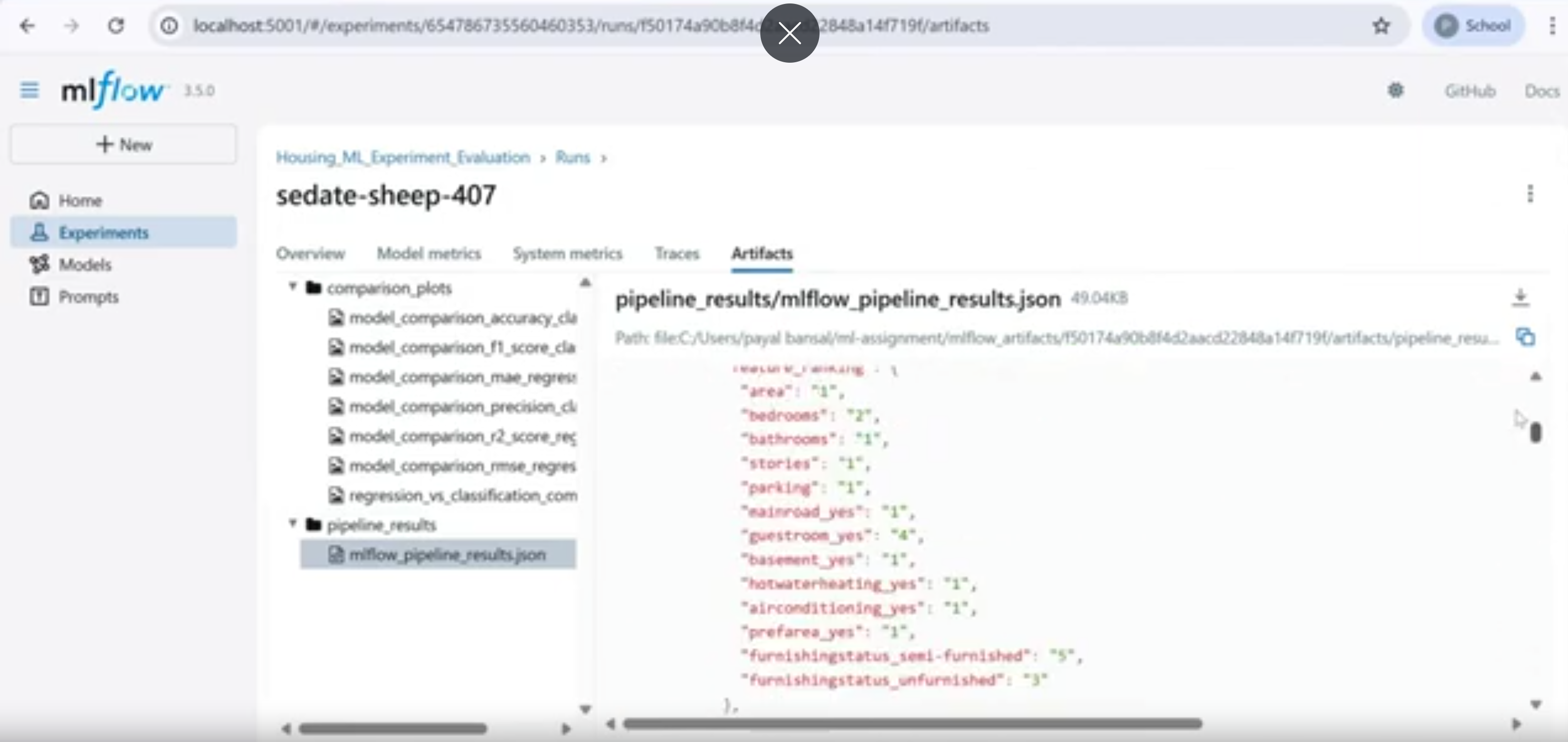Open the Models section
The width and height of the screenshot is (1568, 742).
pyautogui.click(x=84, y=264)
